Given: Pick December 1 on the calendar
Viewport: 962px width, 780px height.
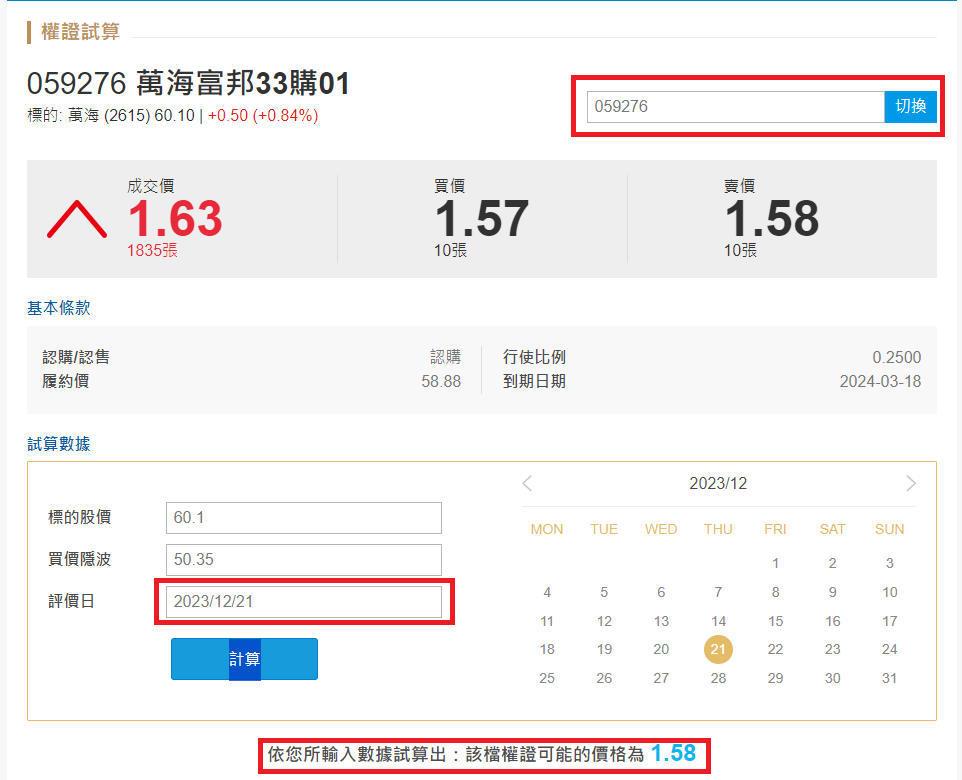Looking at the screenshot, I should click(775, 563).
